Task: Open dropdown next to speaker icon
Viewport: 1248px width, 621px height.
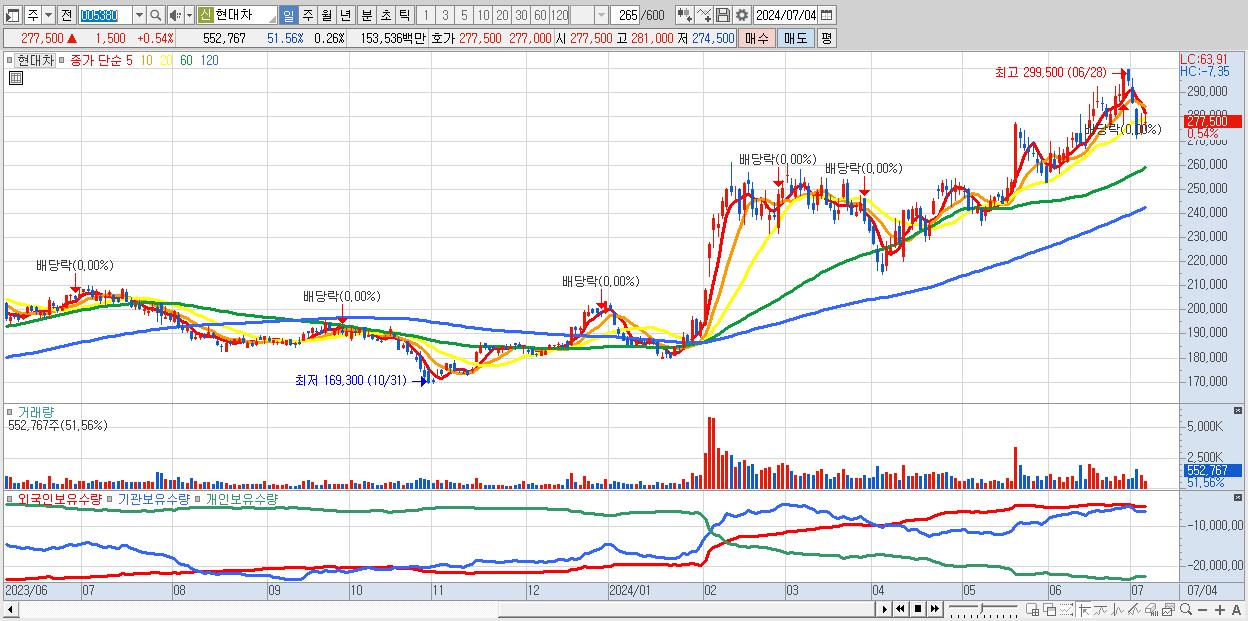Action: [189, 15]
